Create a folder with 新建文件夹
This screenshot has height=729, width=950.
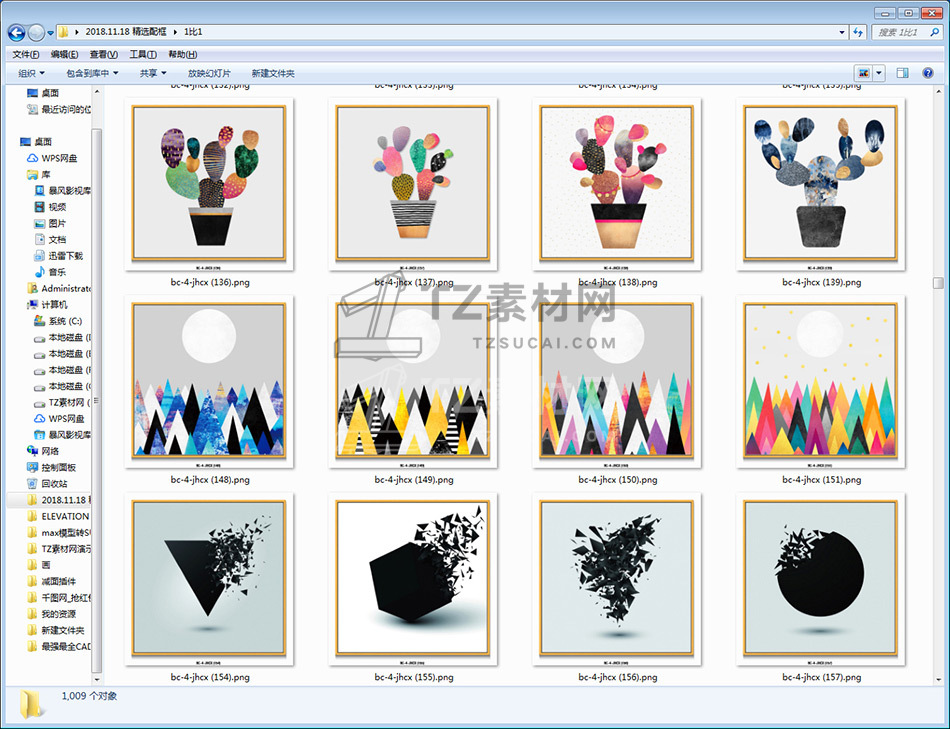click(x=273, y=73)
